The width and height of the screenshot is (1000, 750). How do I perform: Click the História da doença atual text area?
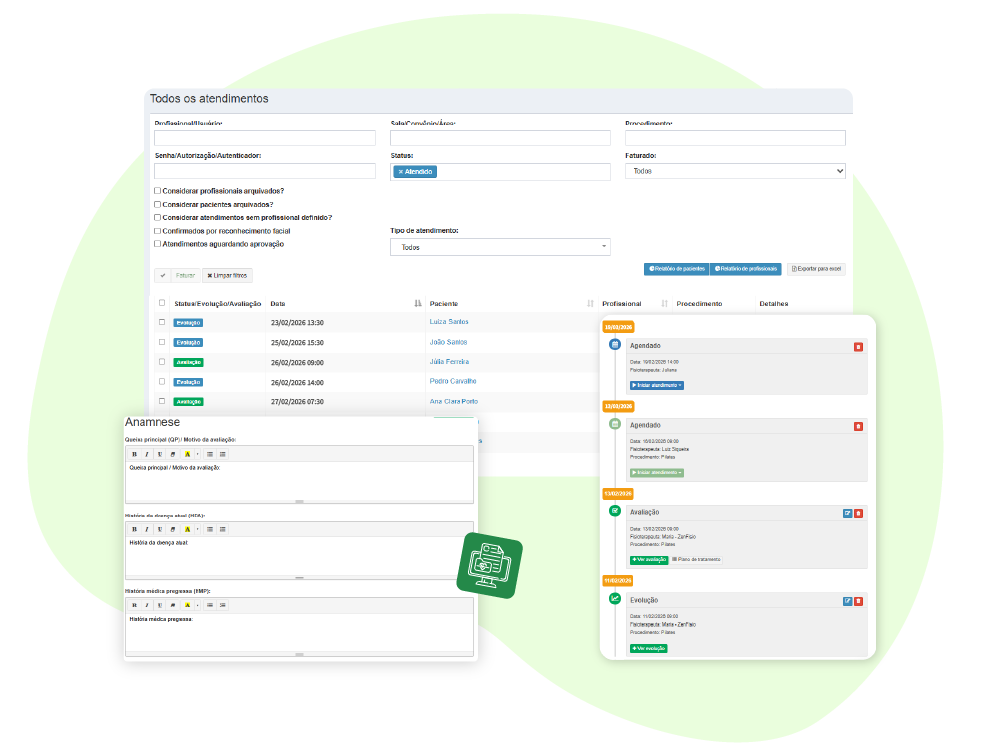pos(299,557)
